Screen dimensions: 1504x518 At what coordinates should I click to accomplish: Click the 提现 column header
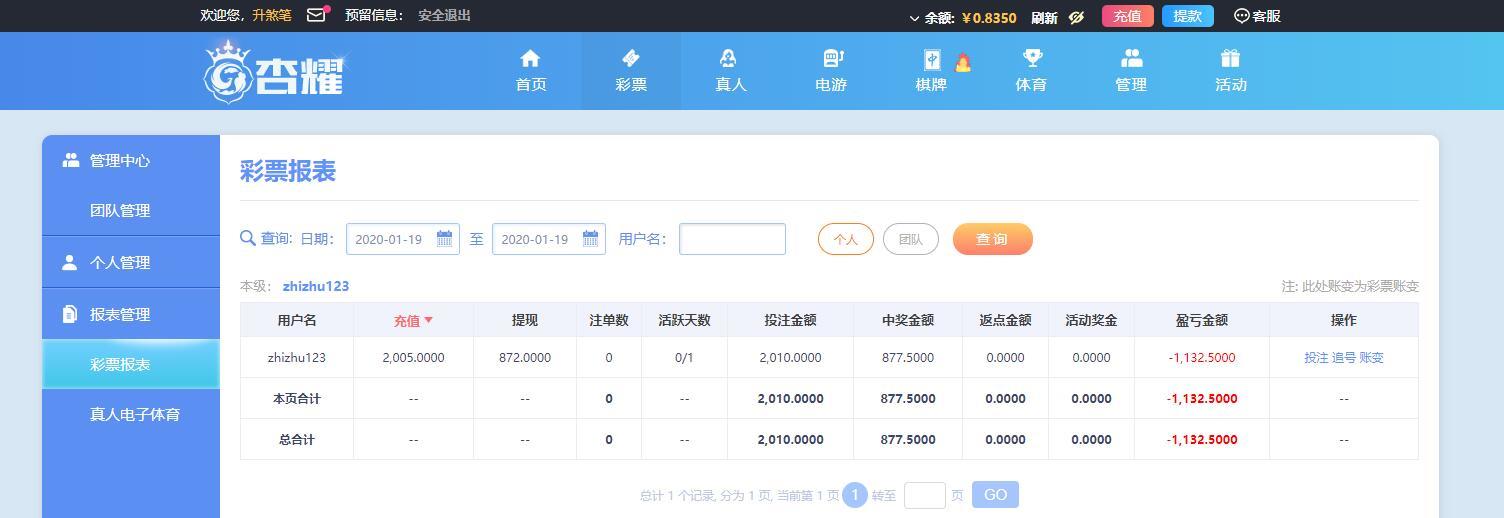pyautogui.click(x=525, y=320)
